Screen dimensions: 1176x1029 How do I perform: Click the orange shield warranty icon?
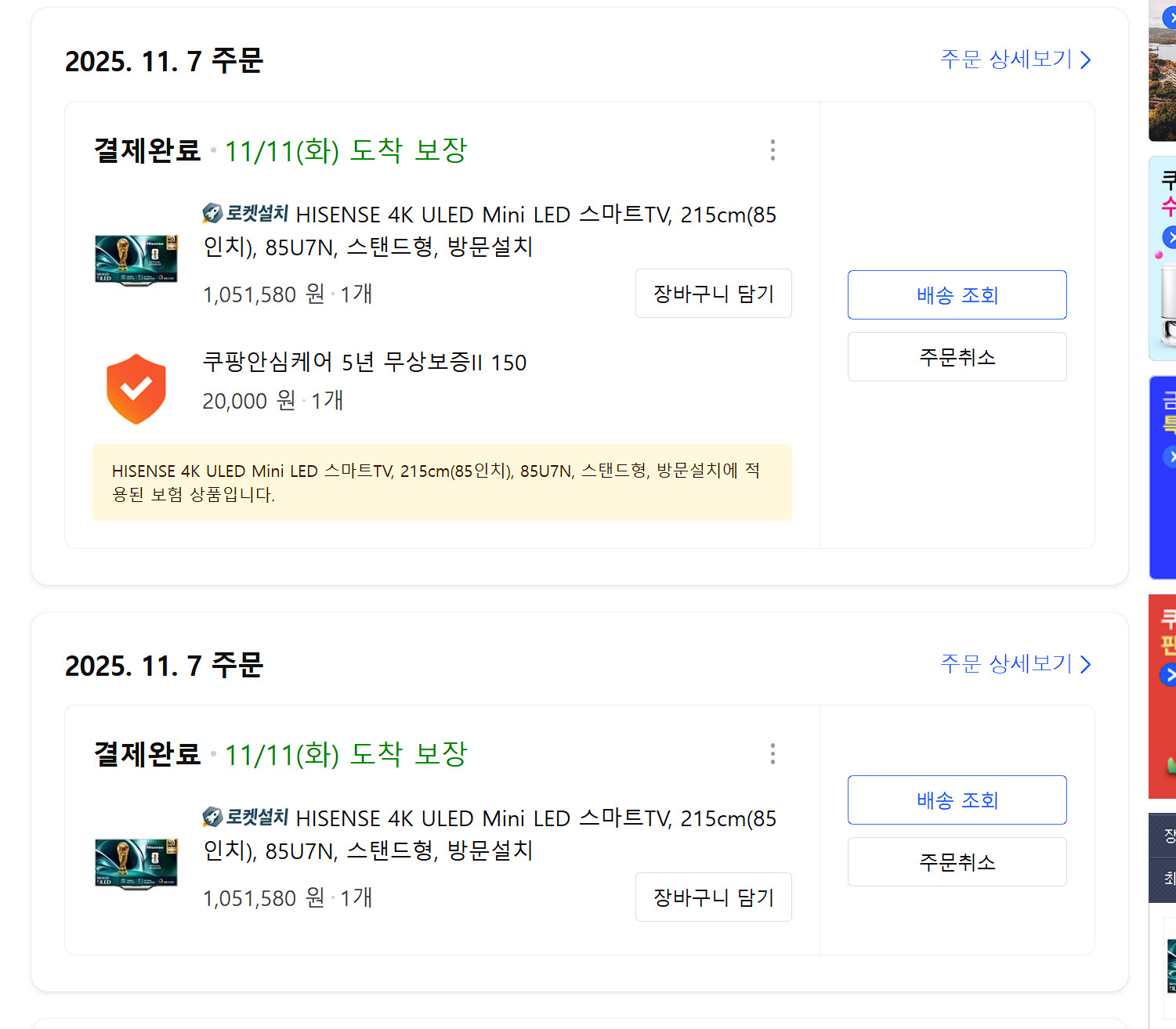click(x=136, y=389)
